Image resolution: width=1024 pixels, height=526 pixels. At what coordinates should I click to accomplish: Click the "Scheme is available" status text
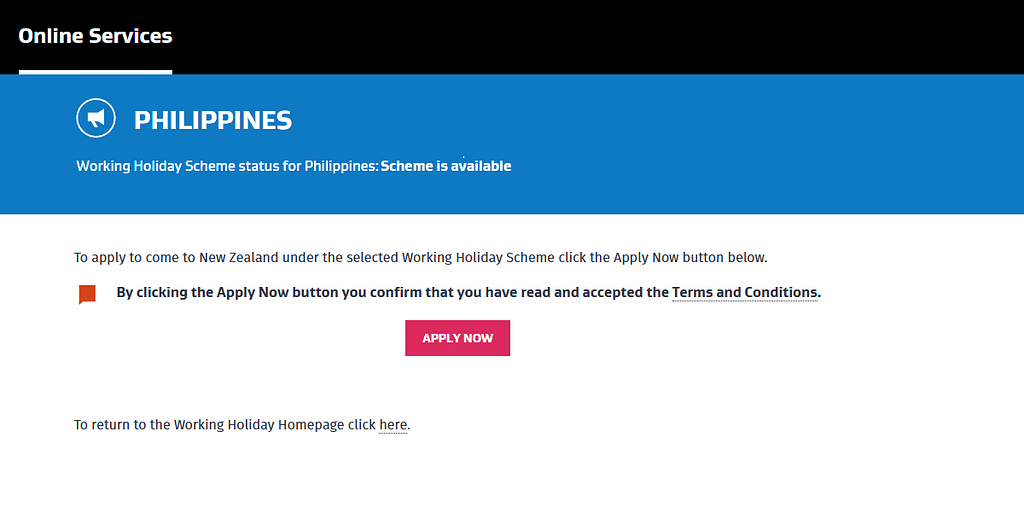tap(446, 166)
